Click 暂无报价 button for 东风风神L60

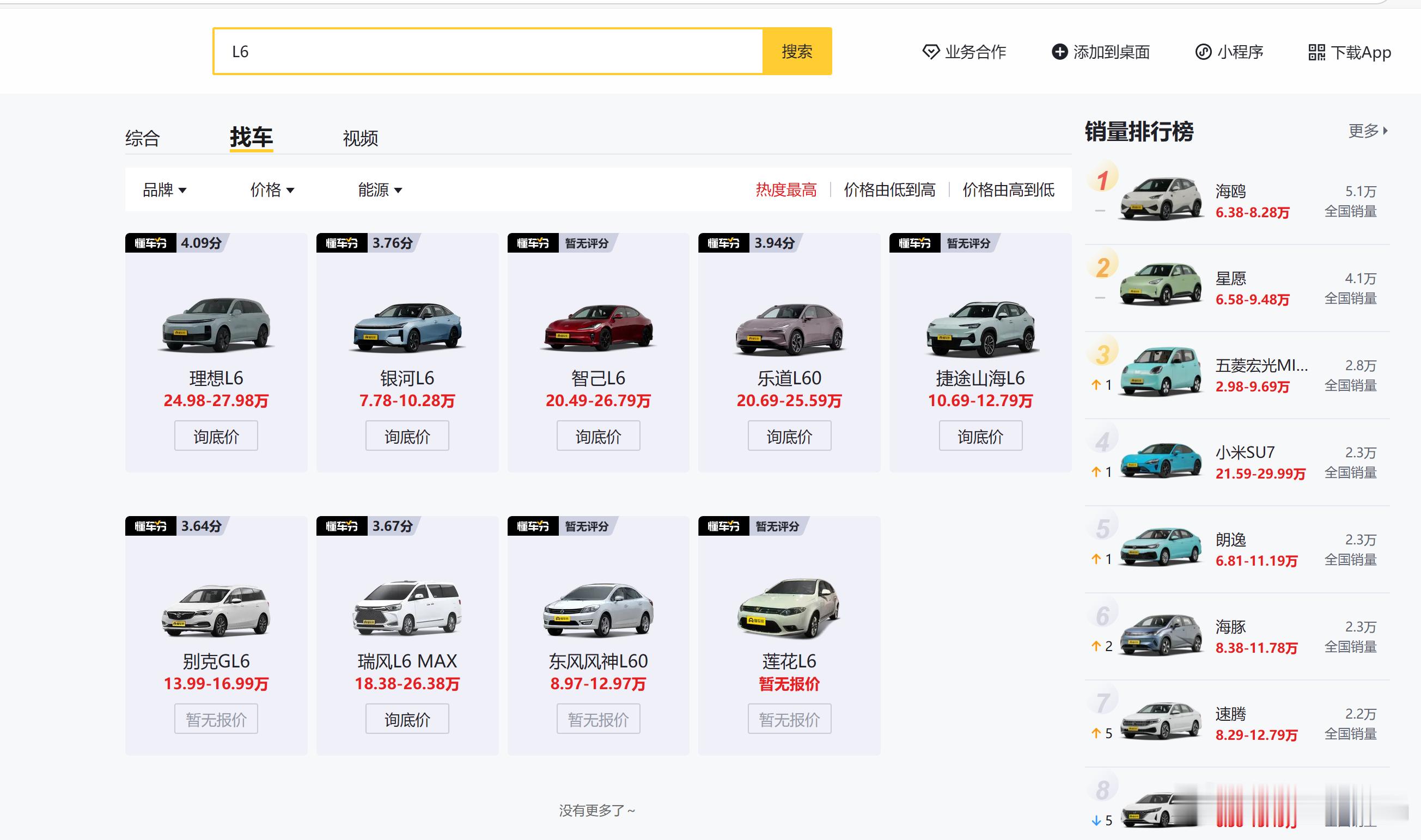(x=599, y=719)
